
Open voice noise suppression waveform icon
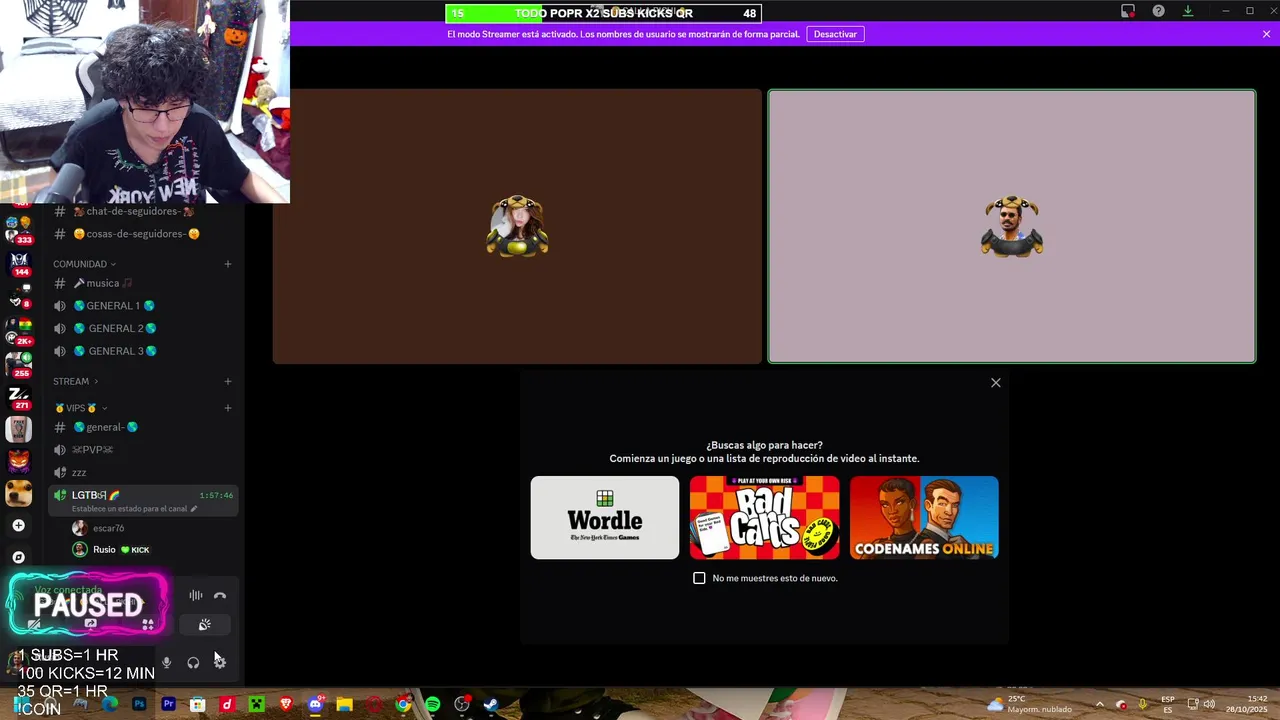pyautogui.click(x=195, y=595)
